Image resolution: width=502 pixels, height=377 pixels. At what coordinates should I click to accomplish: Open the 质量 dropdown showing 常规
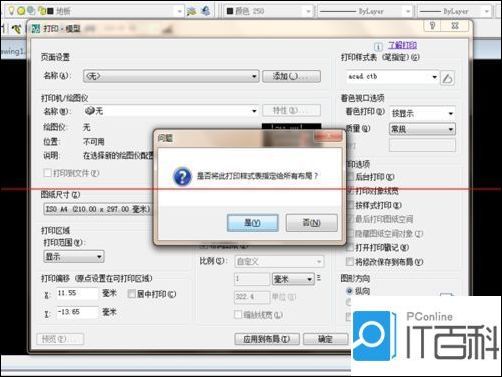pos(422,129)
